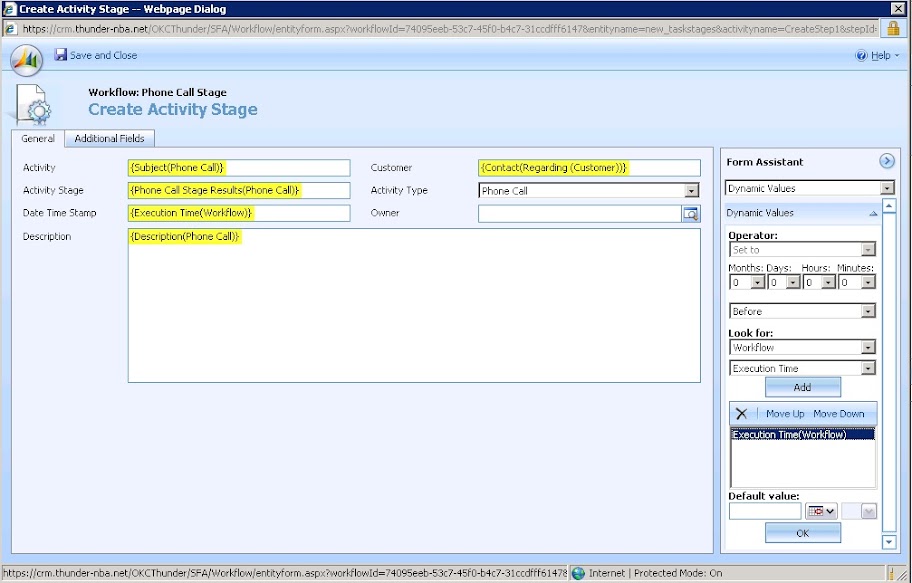Switch to the Additional Fields tab

tap(109, 138)
